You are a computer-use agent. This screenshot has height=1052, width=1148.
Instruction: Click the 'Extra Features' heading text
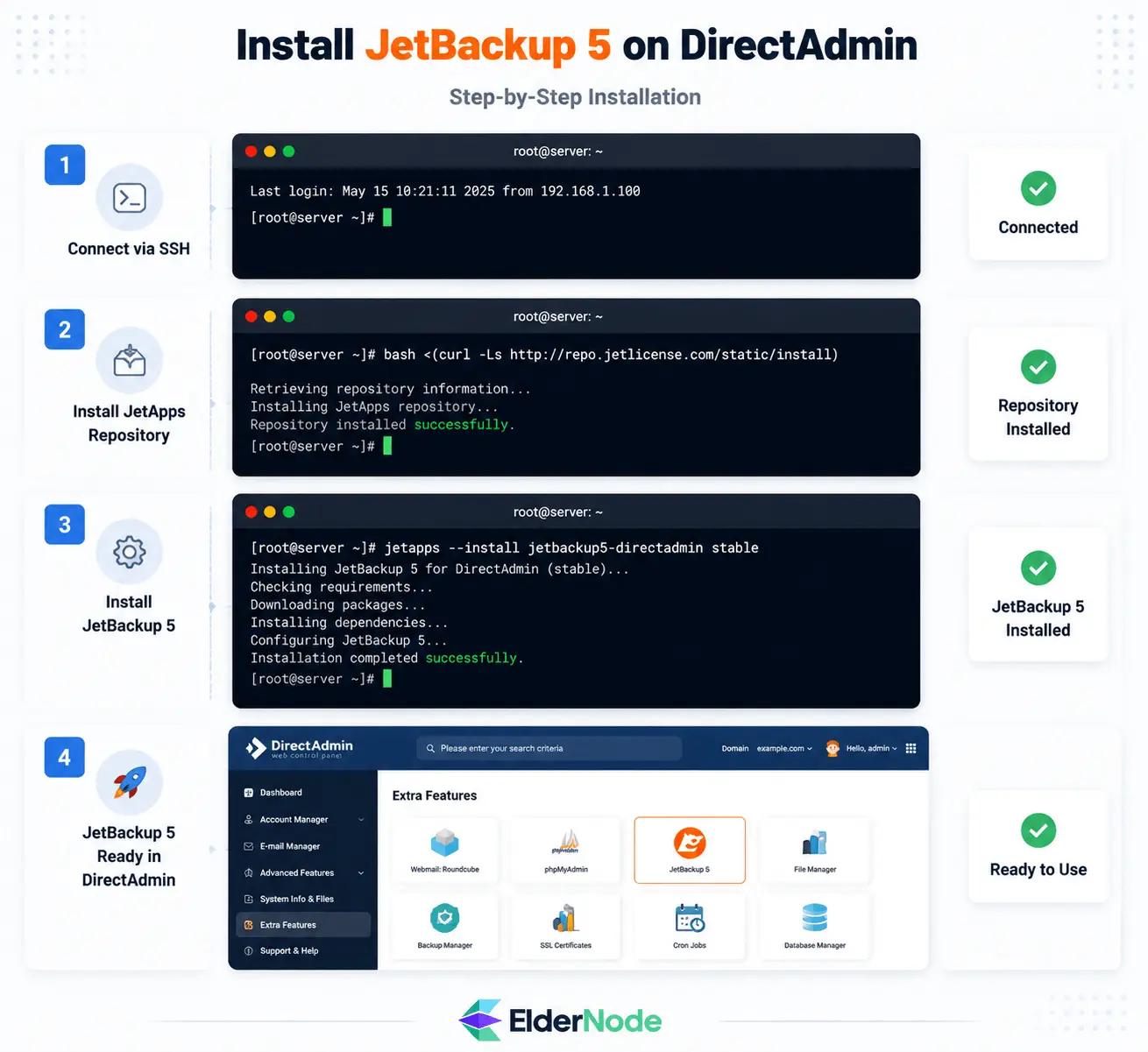pos(435,795)
